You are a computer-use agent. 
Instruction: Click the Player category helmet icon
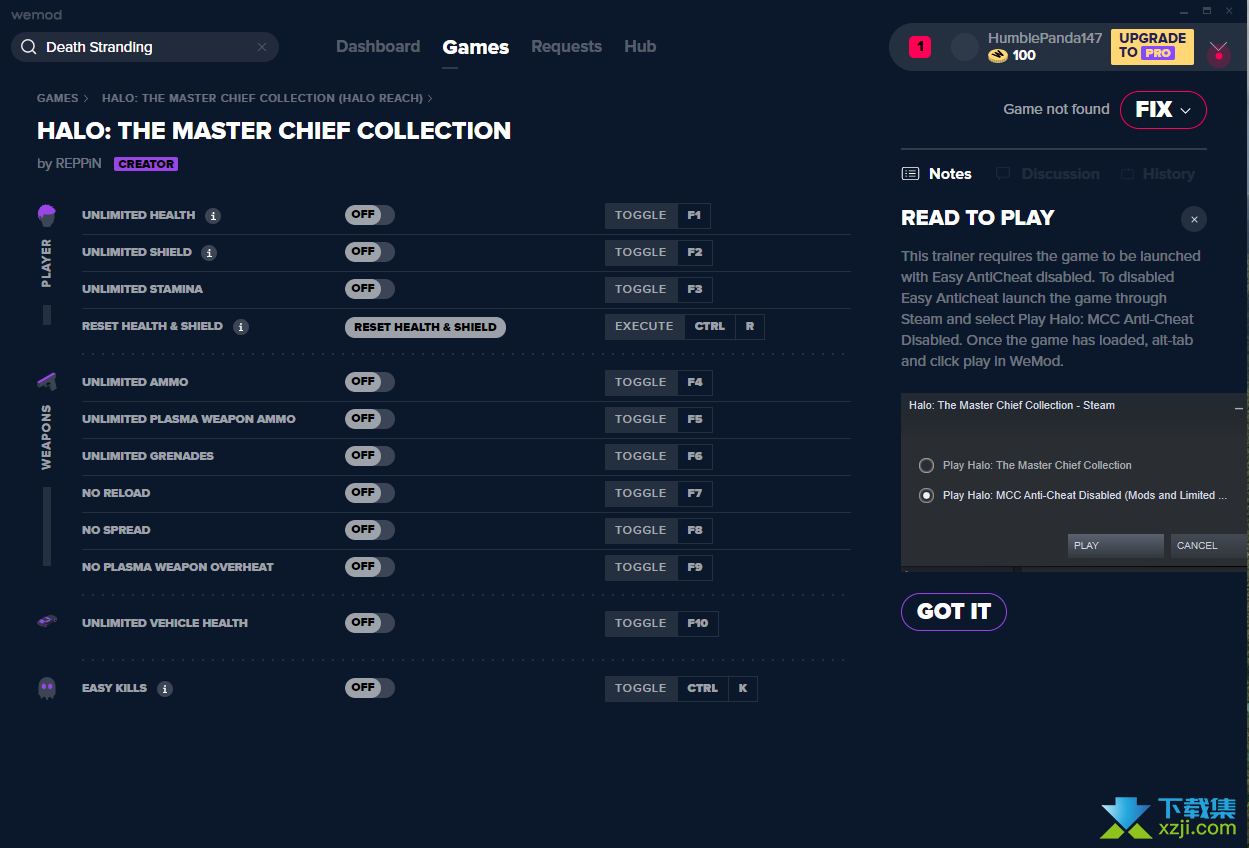tap(46, 215)
